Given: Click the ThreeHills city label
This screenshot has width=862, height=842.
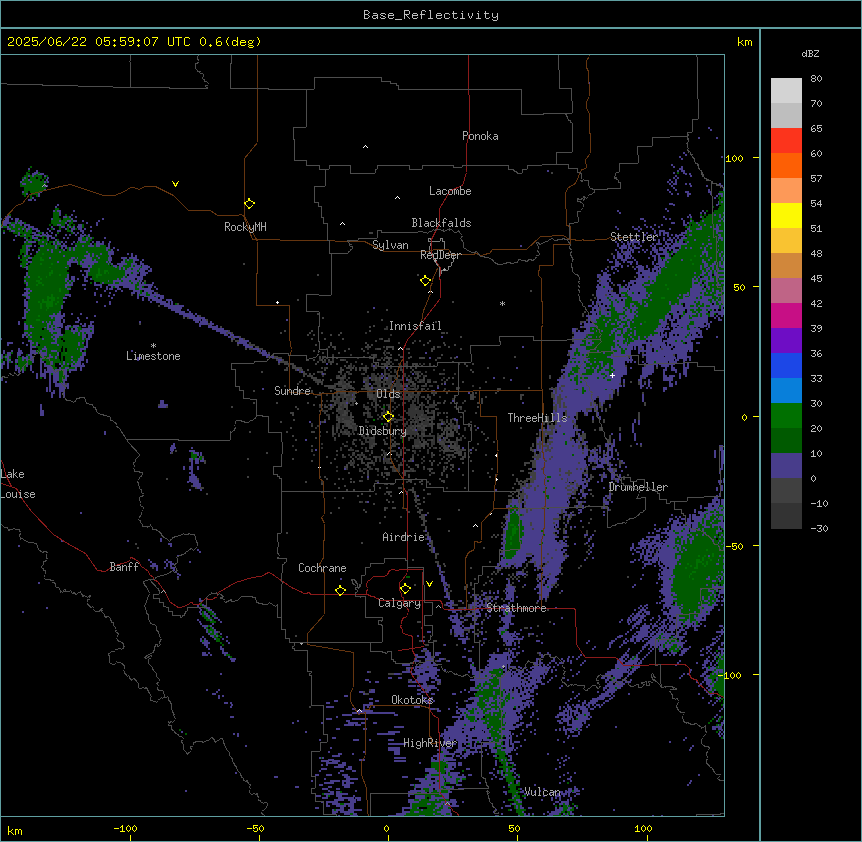Looking at the screenshot, I should [x=537, y=418].
